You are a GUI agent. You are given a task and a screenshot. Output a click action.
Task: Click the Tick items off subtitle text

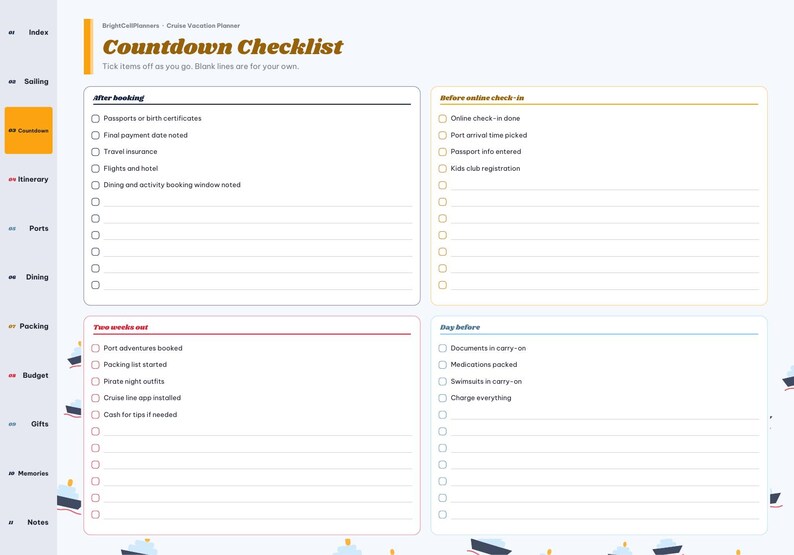pyautogui.click(x=201, y=66)
